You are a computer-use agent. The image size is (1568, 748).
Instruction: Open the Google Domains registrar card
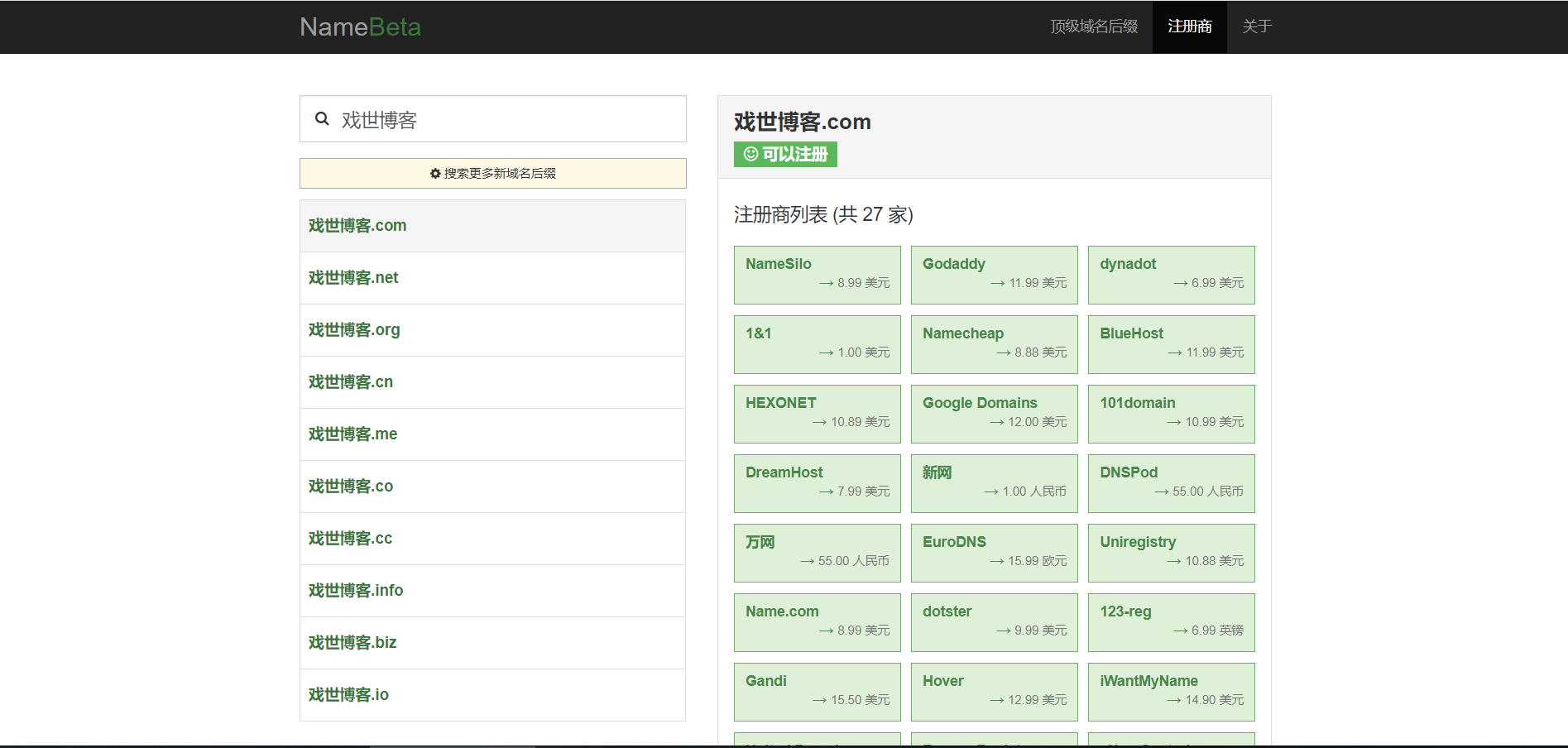pyautogui.click(x=995, y=414)
